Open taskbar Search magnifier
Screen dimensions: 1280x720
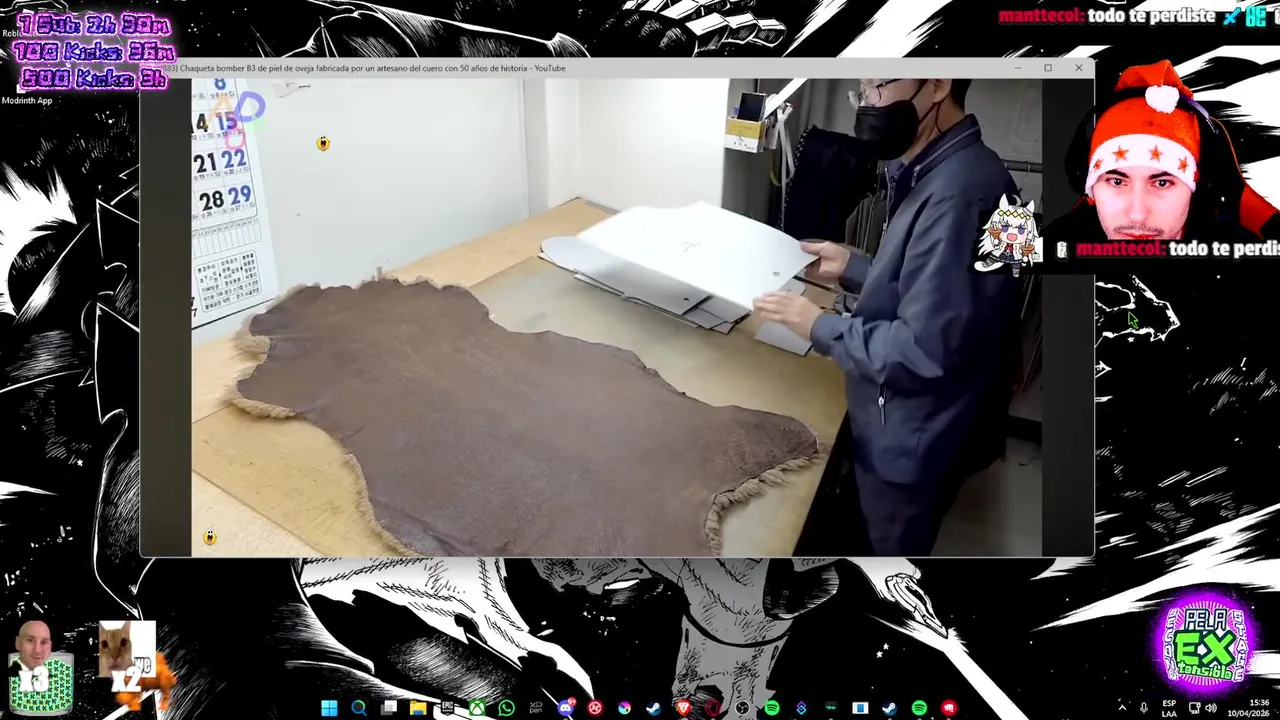pyautogui.click(x=359, y=708)
